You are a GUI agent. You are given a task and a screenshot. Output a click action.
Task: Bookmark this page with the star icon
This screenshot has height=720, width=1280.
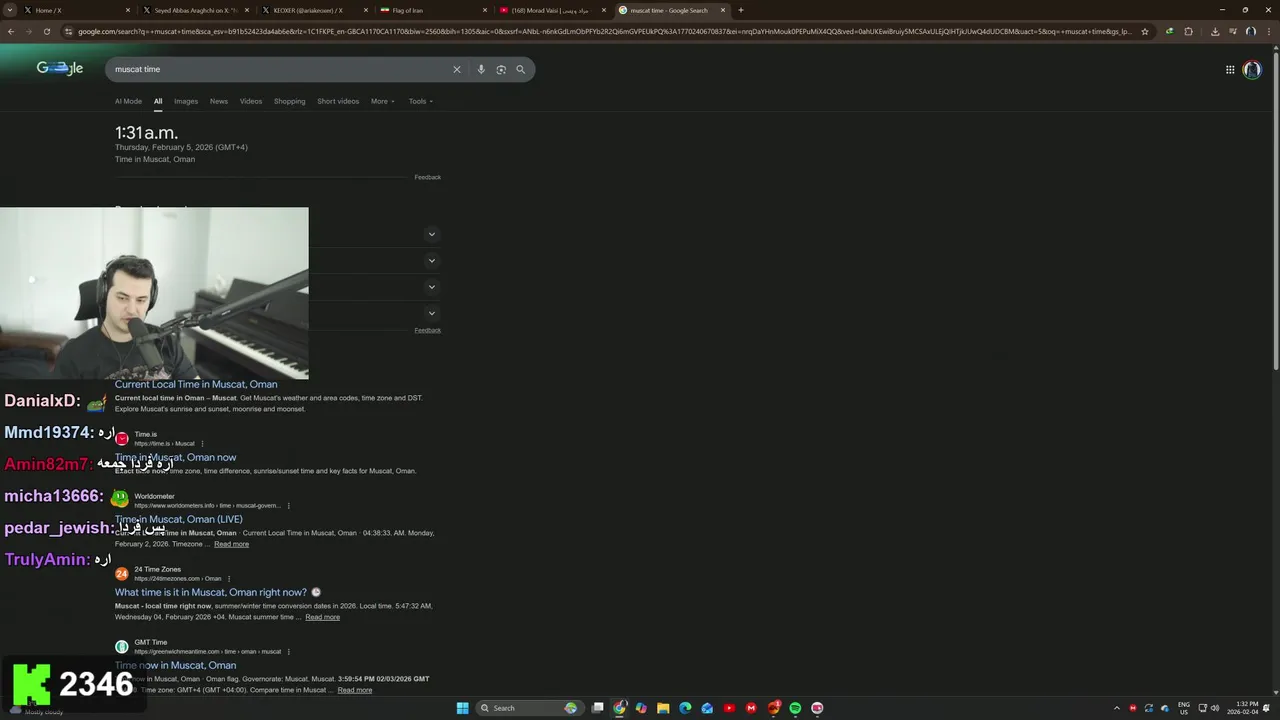point(1145,31)
